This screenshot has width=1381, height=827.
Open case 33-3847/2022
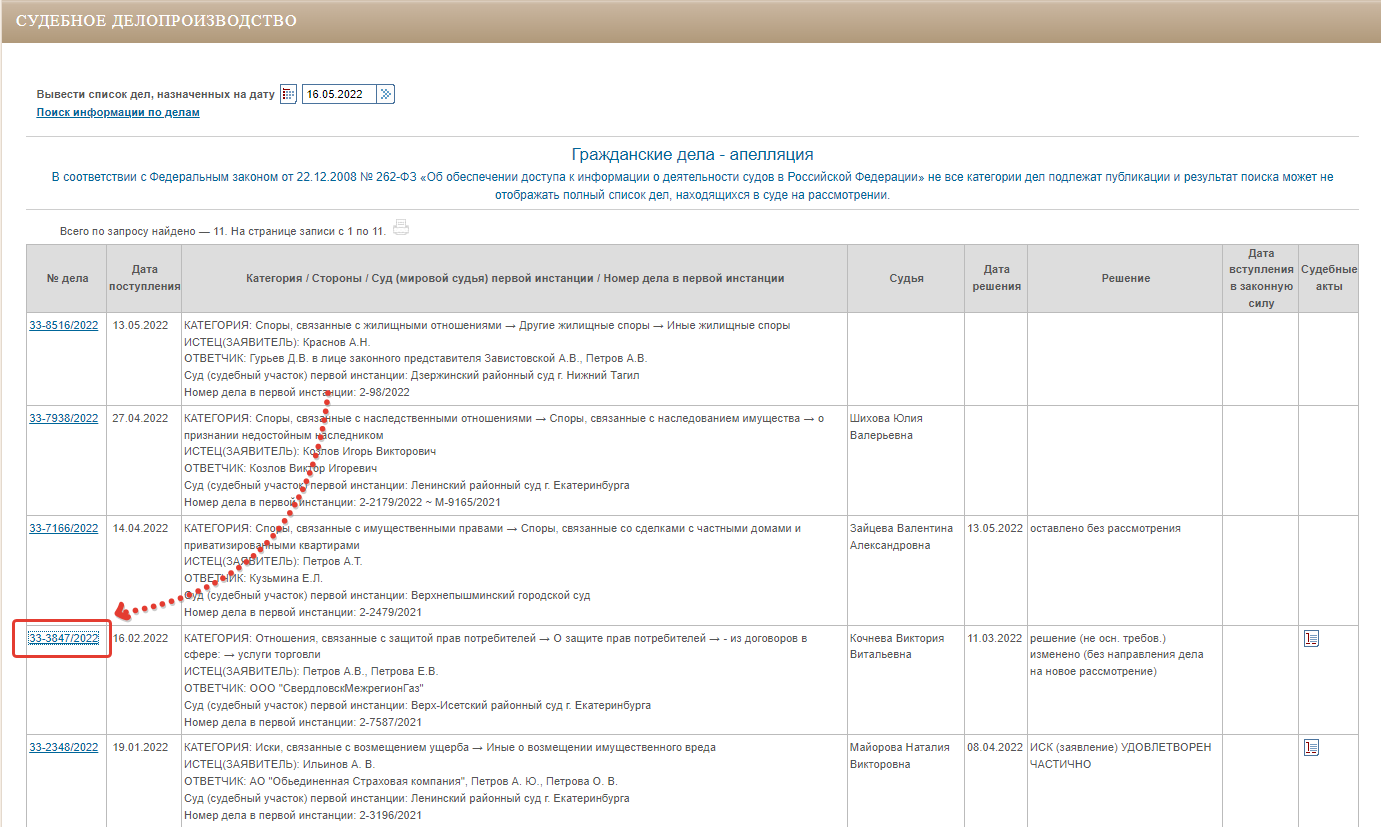coord(64,638)
